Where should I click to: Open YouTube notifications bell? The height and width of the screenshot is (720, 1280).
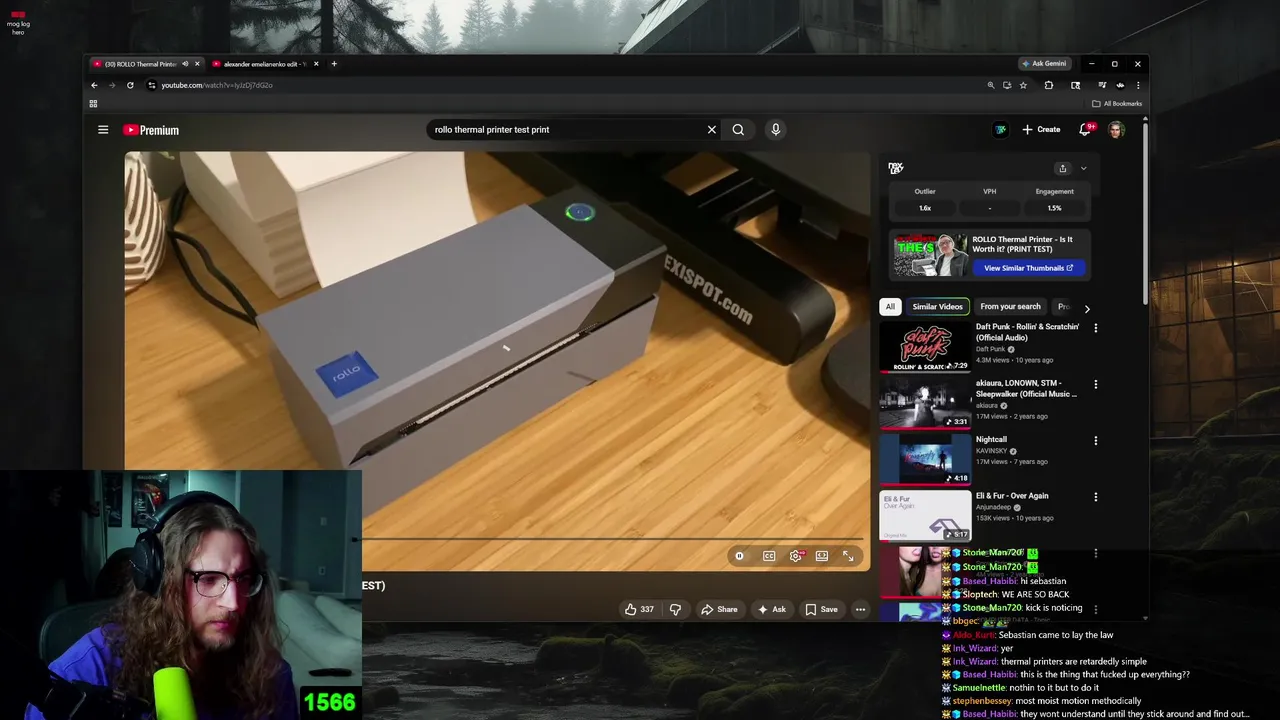pyautogui.click(x=1085, y=129)
